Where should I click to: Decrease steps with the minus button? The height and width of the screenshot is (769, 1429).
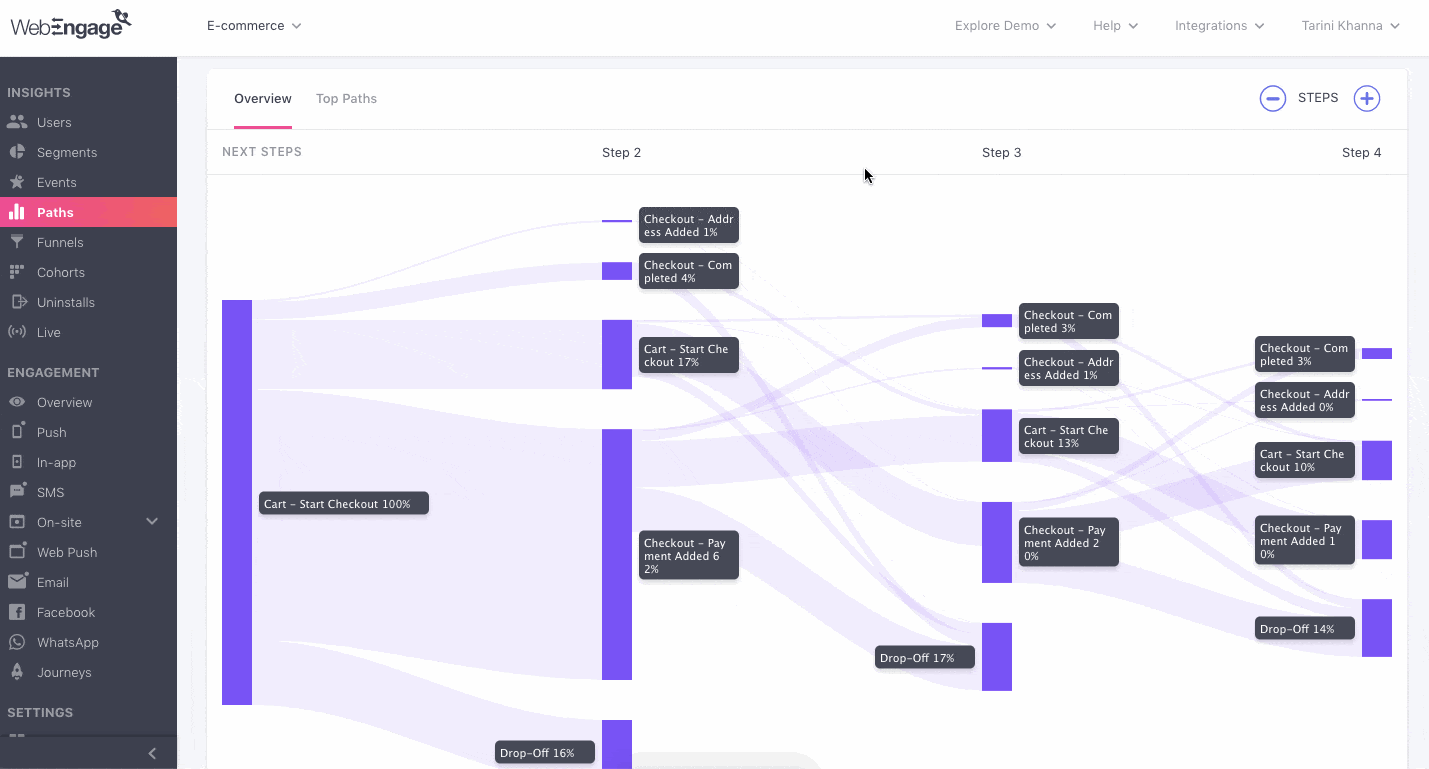[x=1272, y=98]
